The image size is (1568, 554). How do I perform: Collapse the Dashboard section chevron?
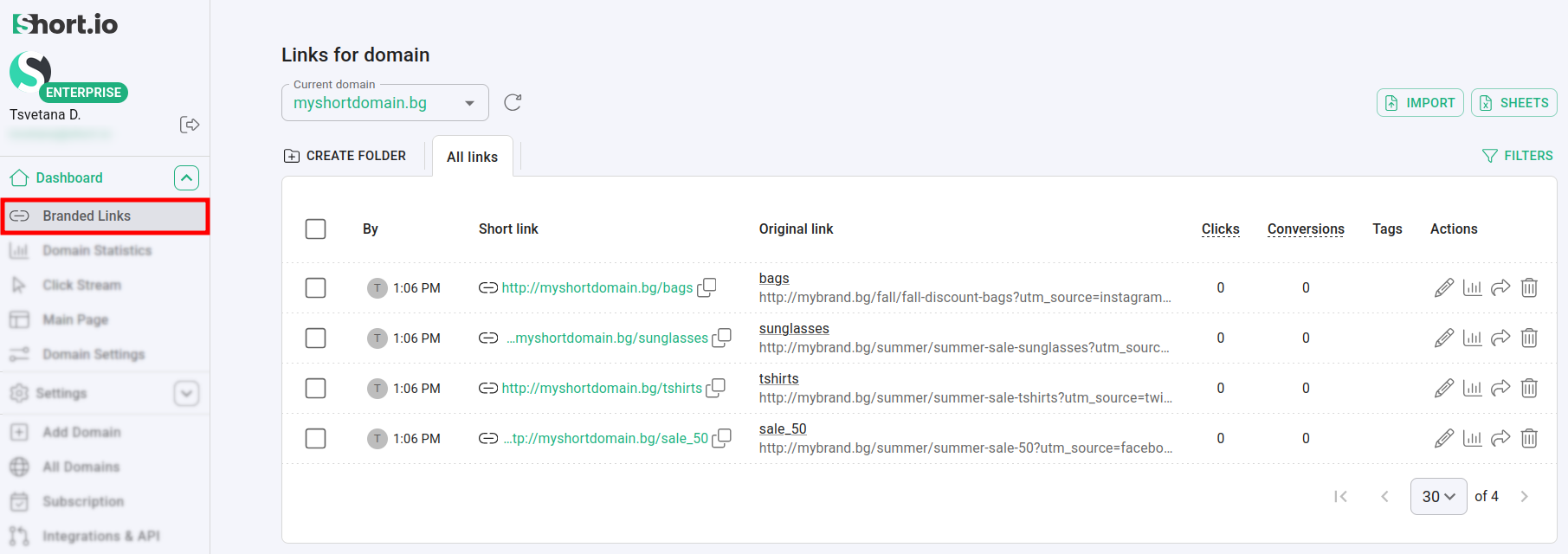coord(186,178)
